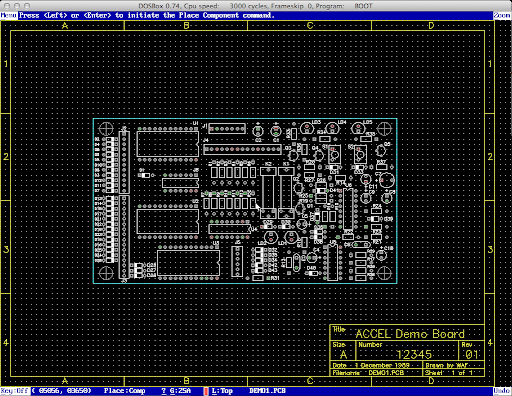
Task: Select the U3 chip footprint outline
Action: click(x=188, y=263)
